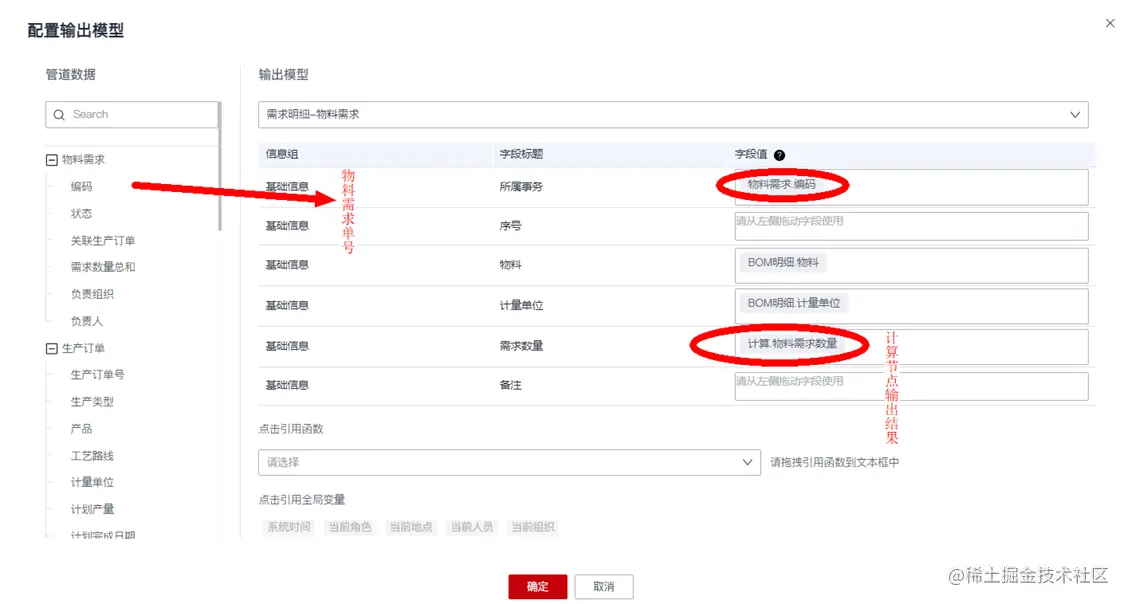1127x604 pixels.
Task: Click the 生产订单 group label
Action: [83, 349]
